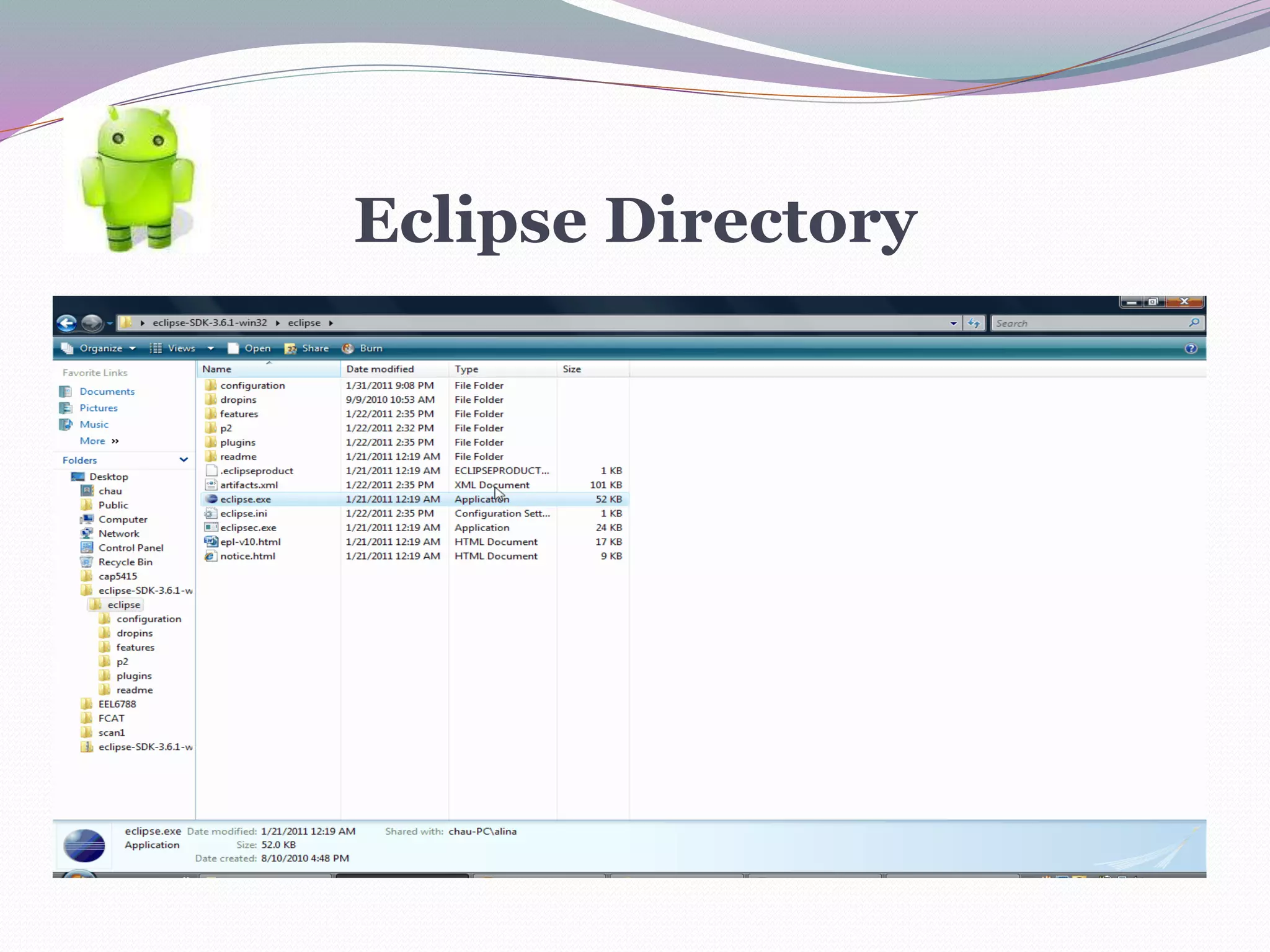The height and width of the screenshot is (952, 1270).
Task: Select the epl-v10.html document icon
Action: (211, 542)
